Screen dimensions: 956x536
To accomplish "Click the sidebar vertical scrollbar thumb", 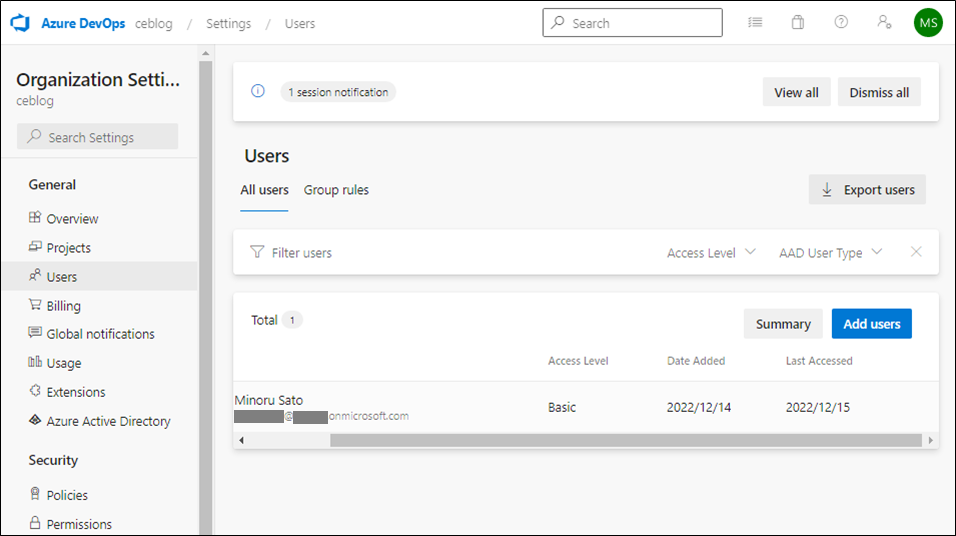I will (205, 298).
